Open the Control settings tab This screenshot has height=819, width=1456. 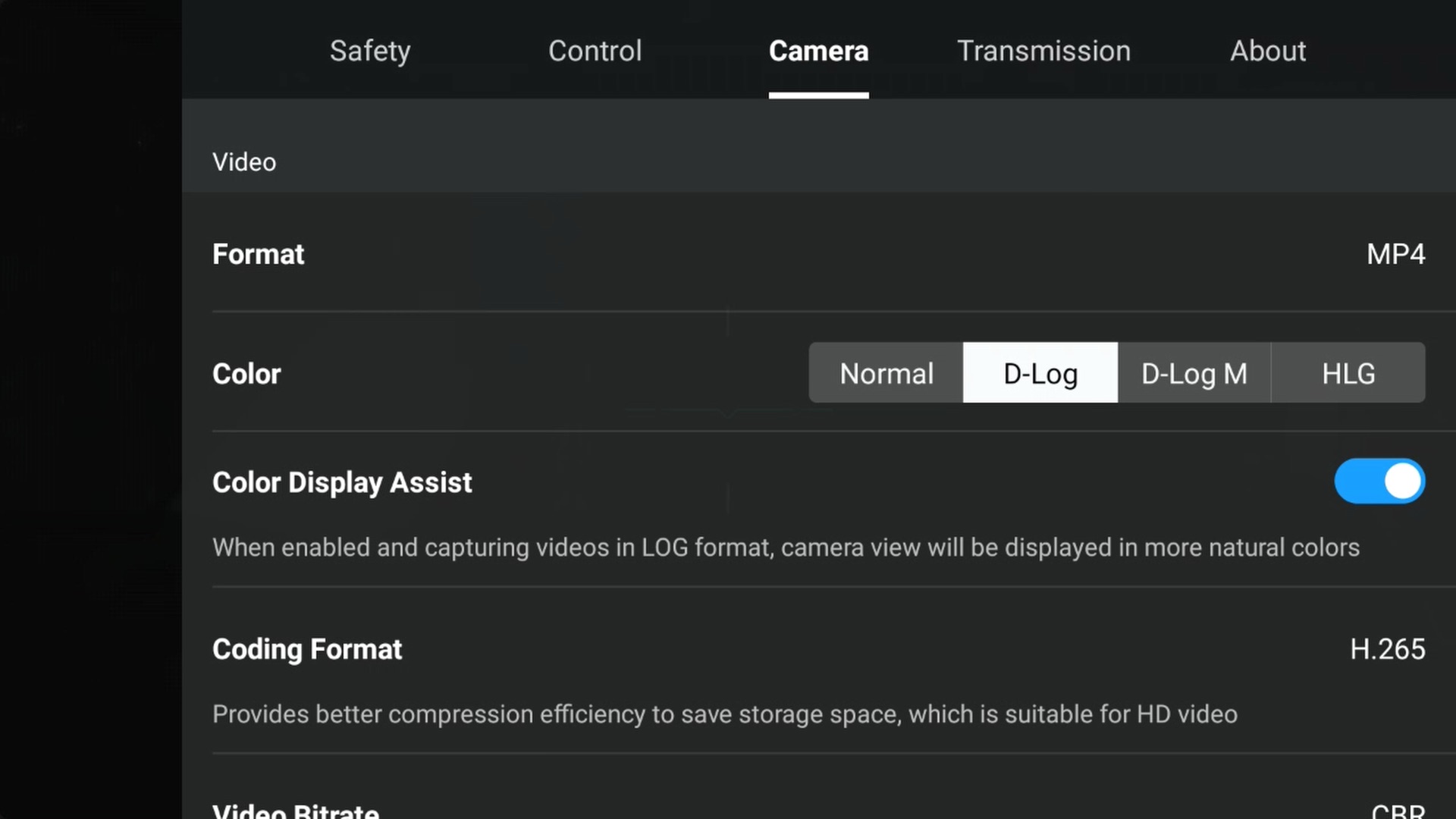pos(595,51)
